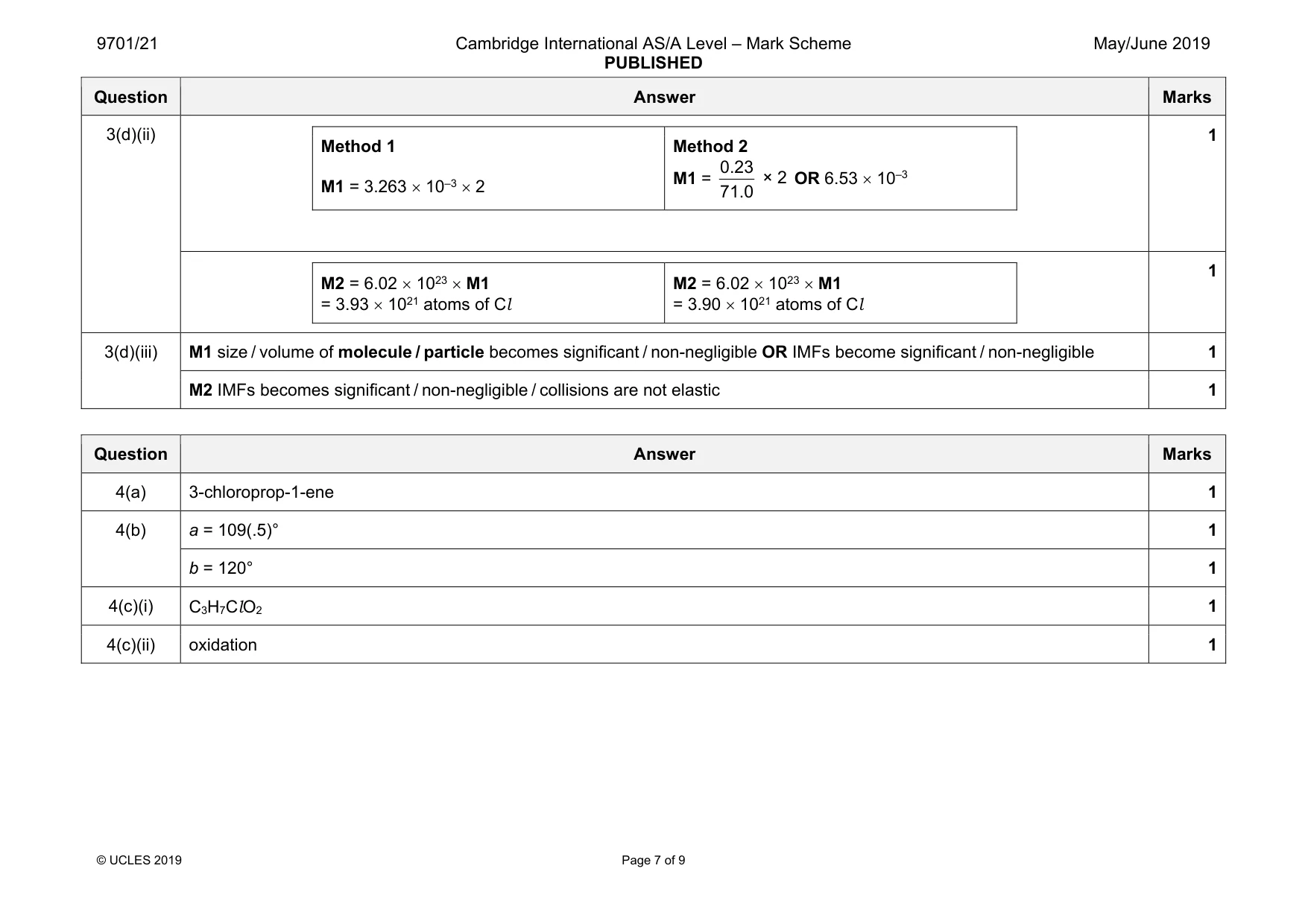Viewport: 1308px width, 924px height.
Task: Click the answer "3-chloroprop-1-ene"
Action: [261, 492]
